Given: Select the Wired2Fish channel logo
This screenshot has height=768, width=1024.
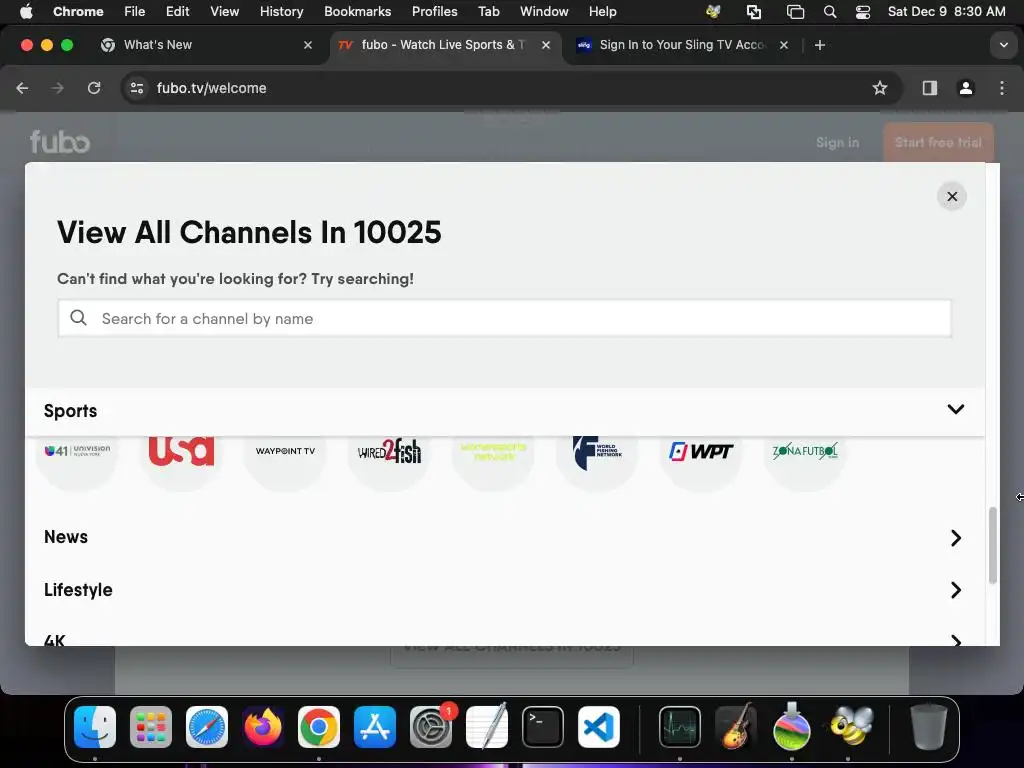Looking at the screenshot, I should click(x=389, y=451).
